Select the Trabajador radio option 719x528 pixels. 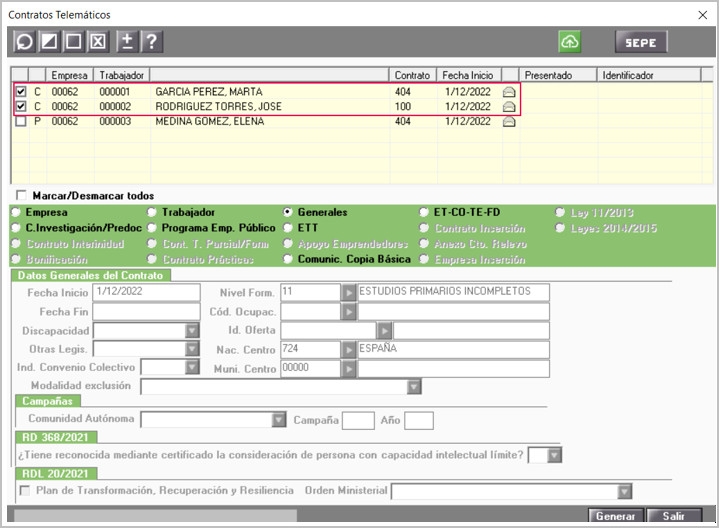click(152, 212)
